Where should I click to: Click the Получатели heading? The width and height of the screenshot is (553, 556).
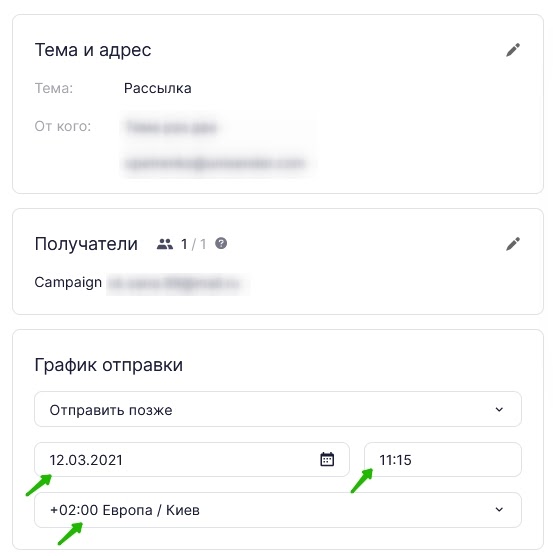coord(86,244)
